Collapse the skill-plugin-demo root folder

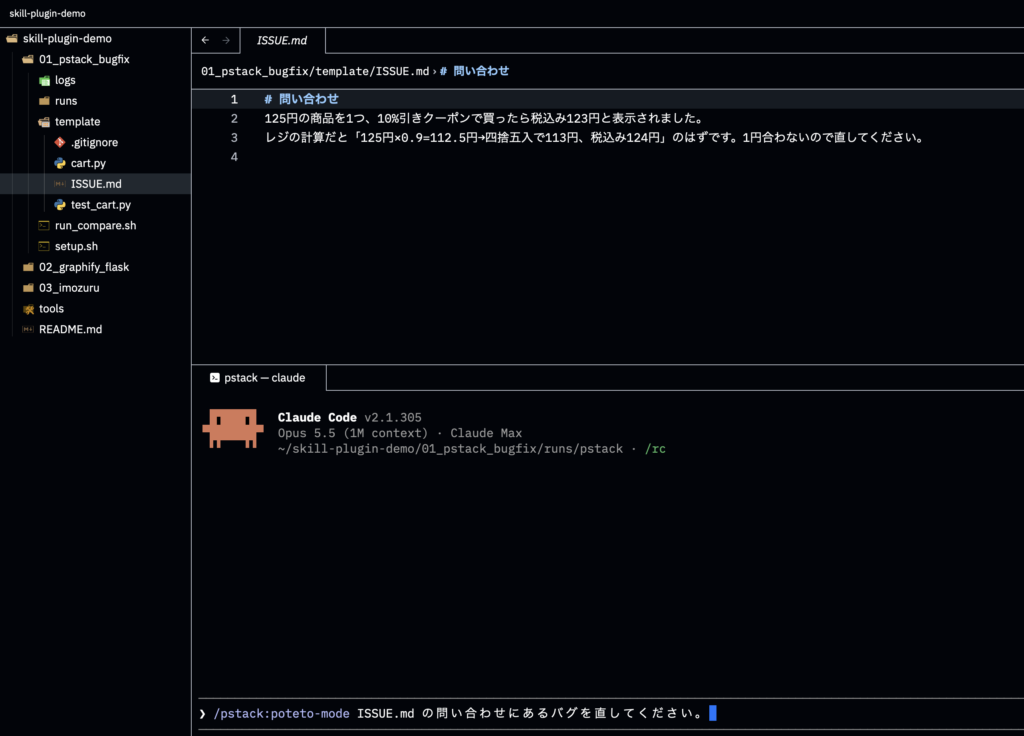tap(67, 39)
